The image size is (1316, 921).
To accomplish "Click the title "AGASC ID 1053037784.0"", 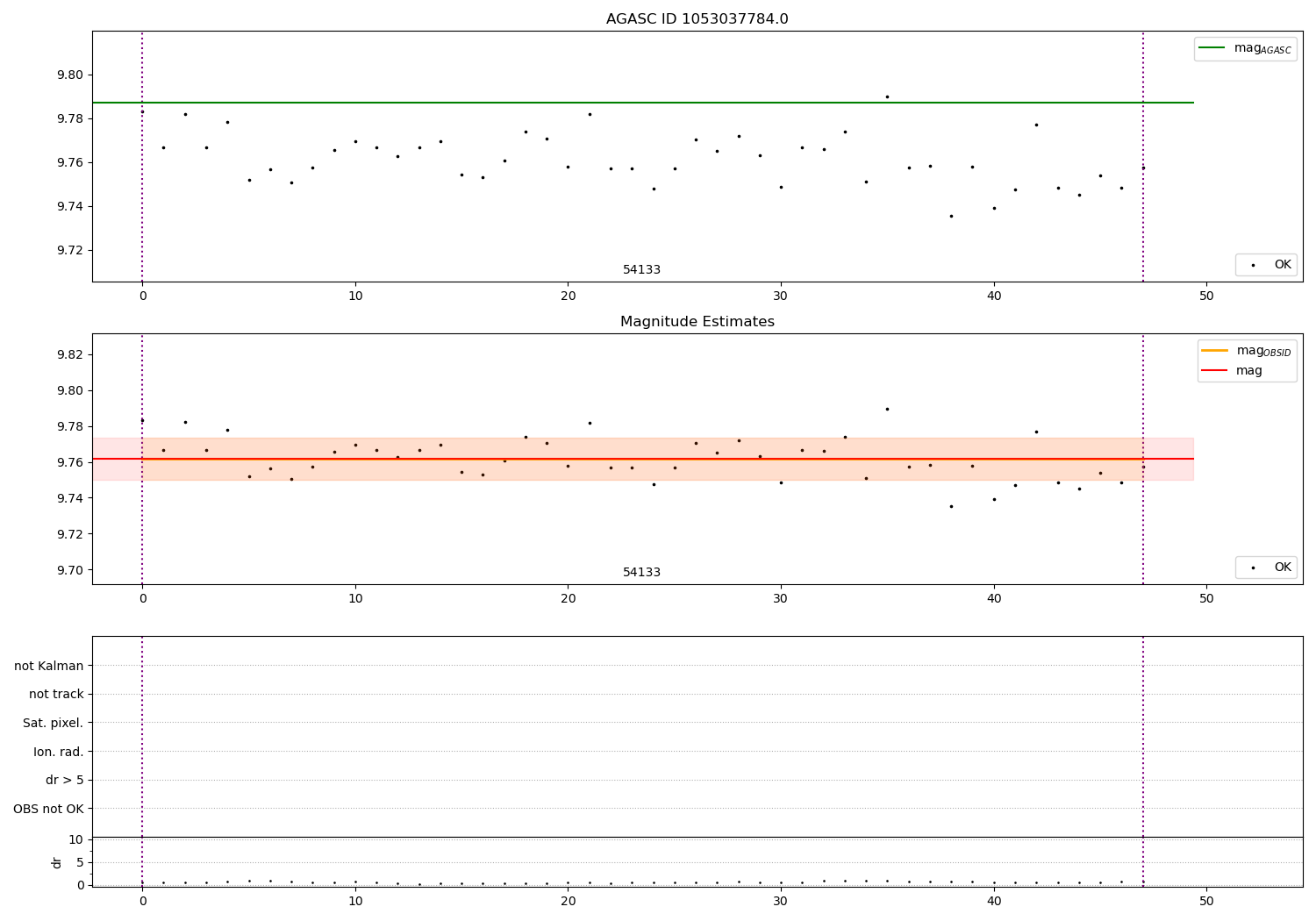I will tap(697, 19).
